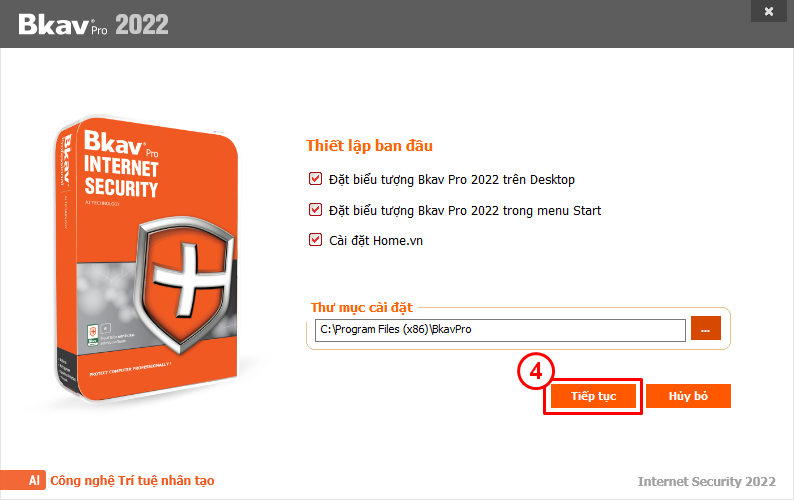Viewport: 795px width, 500px height.
Task: Click Tiếp tục to continue installation
Action: (x=593, y=396)
